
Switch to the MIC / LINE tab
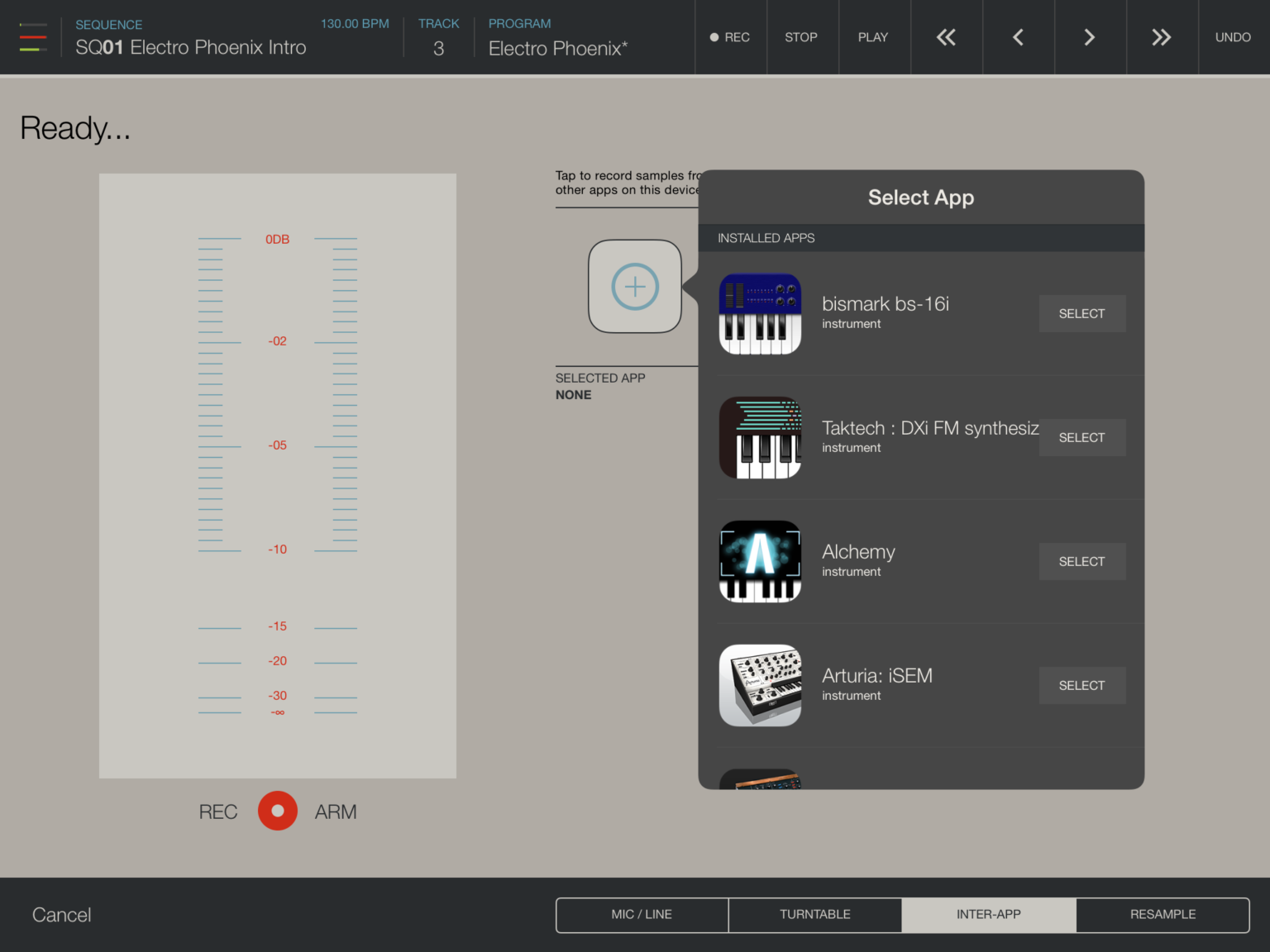642,915
